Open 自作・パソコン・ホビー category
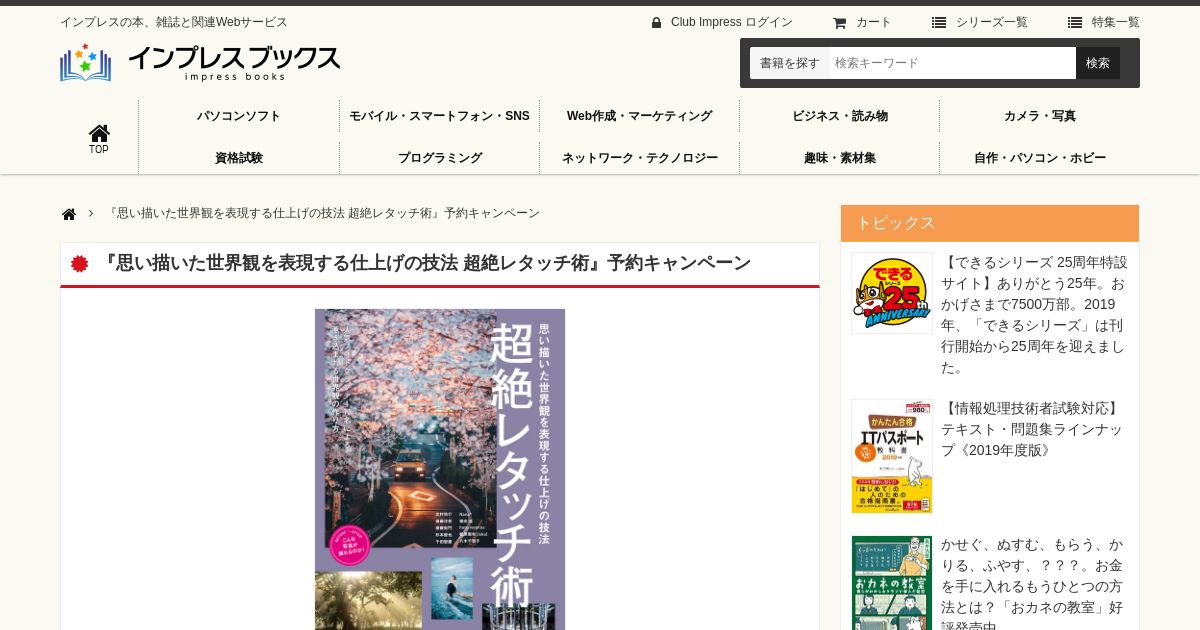Viewport: 1200px width, 630px height. [1040, 158]
